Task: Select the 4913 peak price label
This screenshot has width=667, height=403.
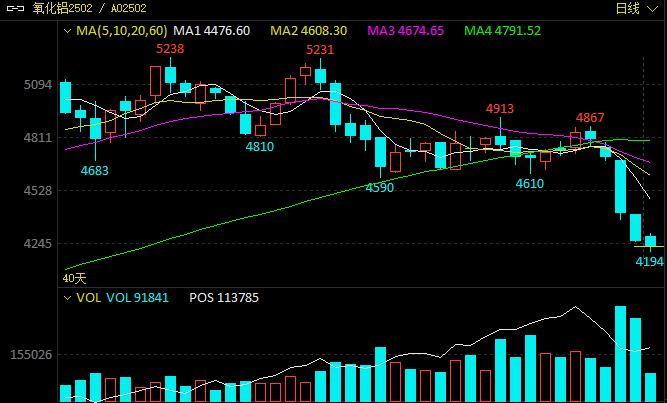Action: point(500,108)
